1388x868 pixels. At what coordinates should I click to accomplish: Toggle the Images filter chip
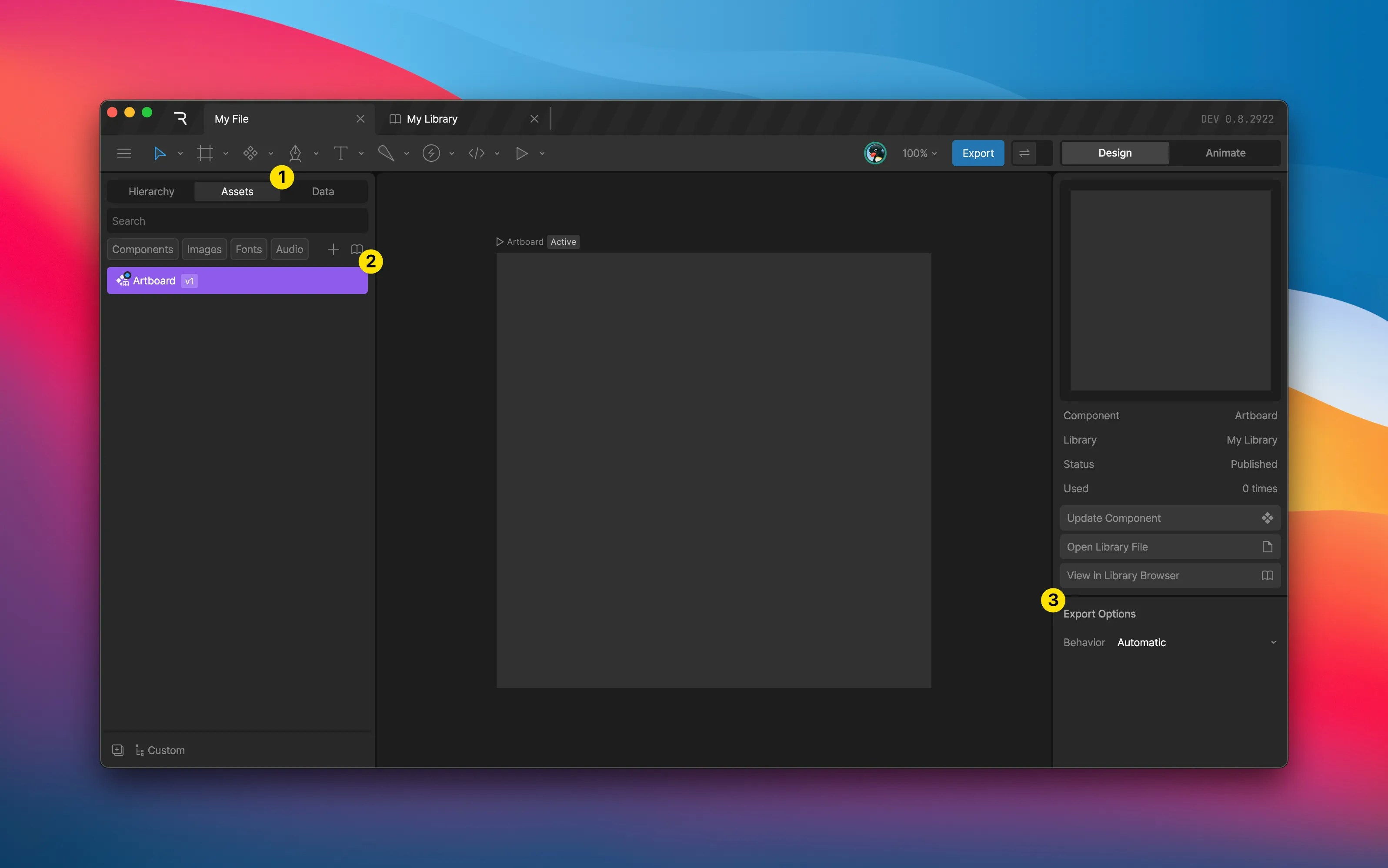204,249
